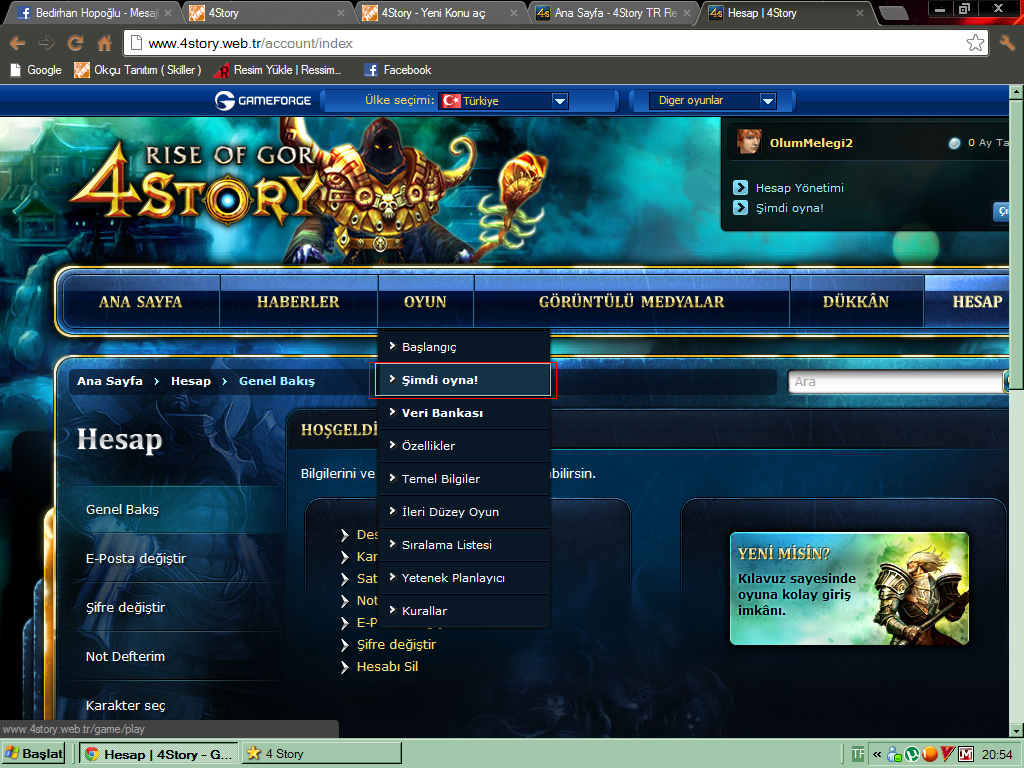Select Yetenek Planlayıcı menu entry
Screen dimensions: 1024x768
[464, 578]
